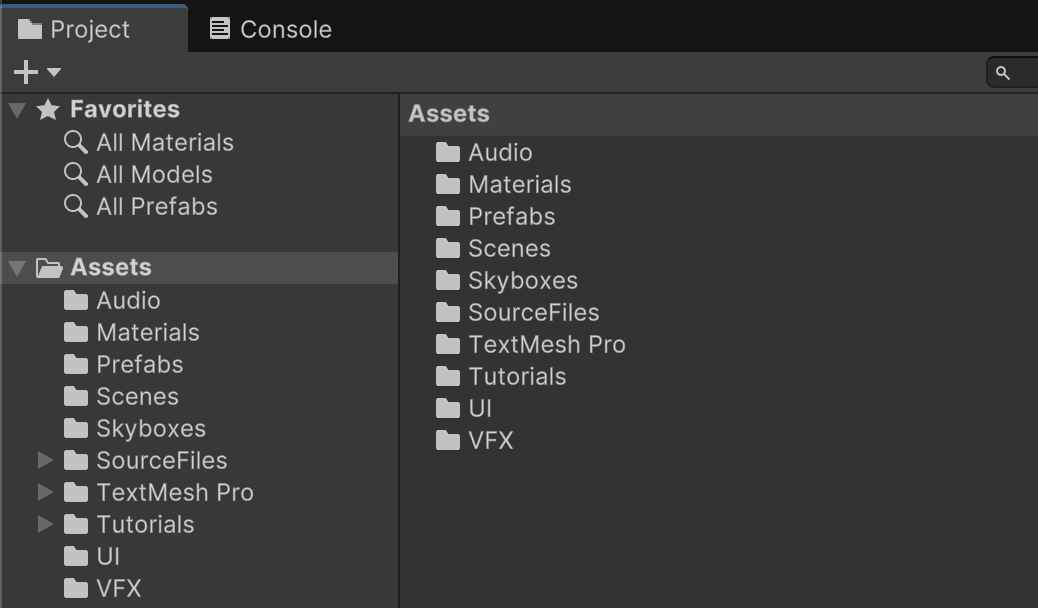Select All Materials saved search
Image resolution: width=1038 pixels, height=608 pixels.
click(148, 142)
